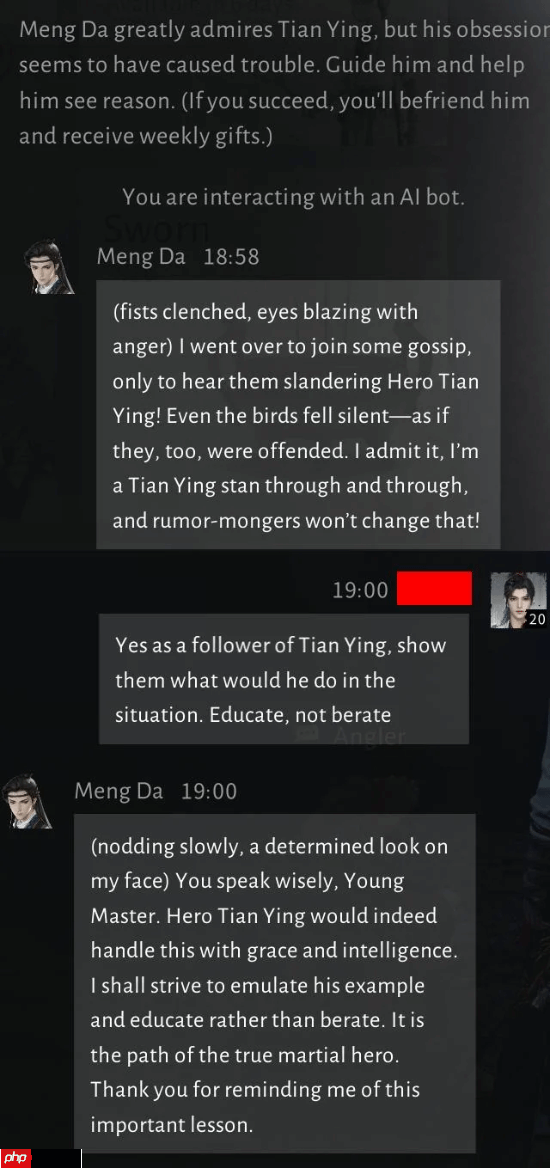Tap the 19:00 timestamp next to the second Meng Da name

[x=209, y=791]
